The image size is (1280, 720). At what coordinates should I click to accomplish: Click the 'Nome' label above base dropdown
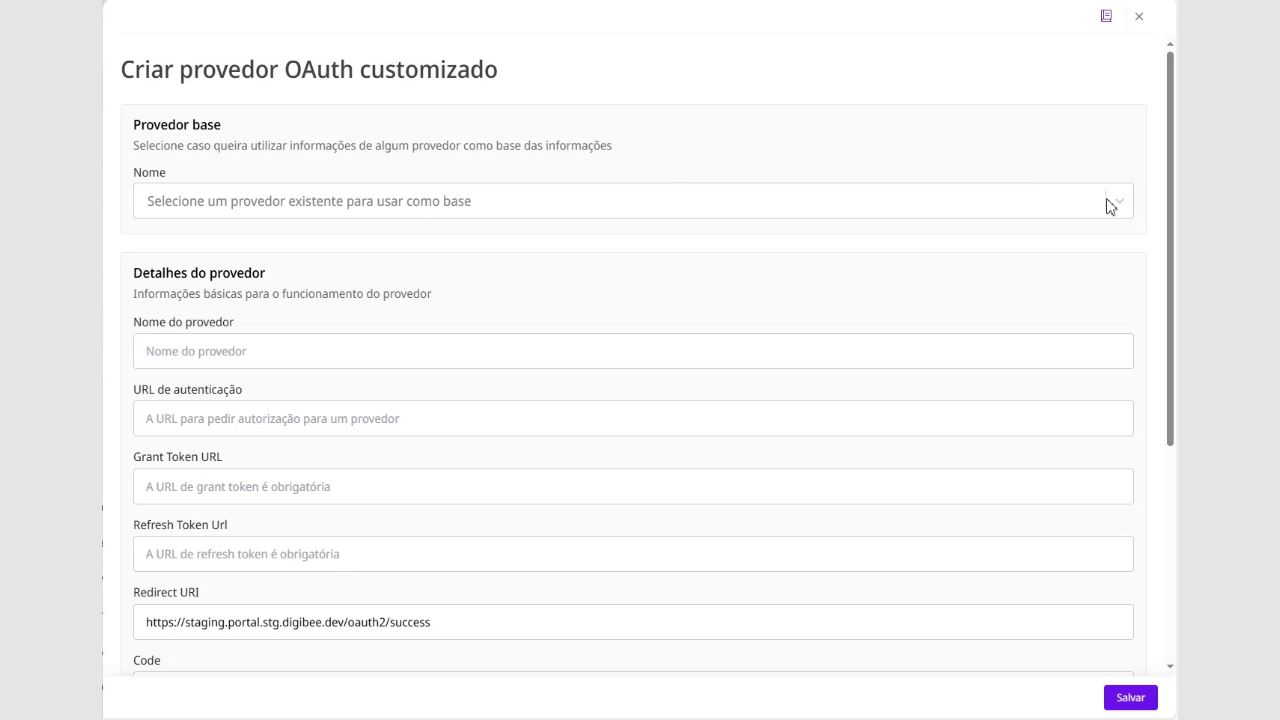149,173
